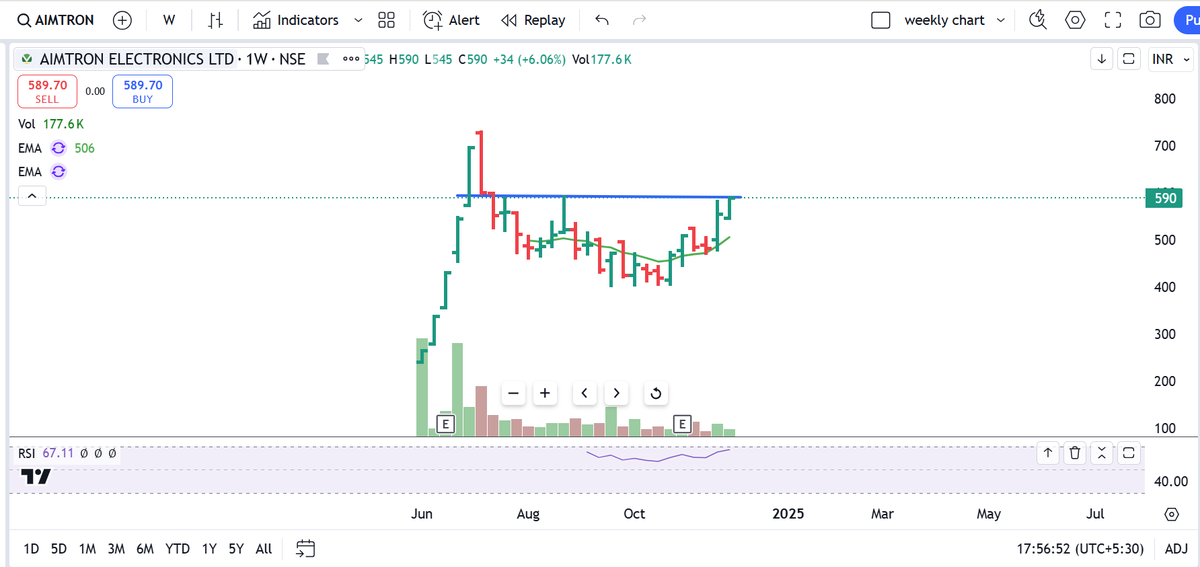Image resolution: width=1200 pixels, height=567 pixels.
Task: Click the down arrow icon near INR
Action: (1101, 59)
